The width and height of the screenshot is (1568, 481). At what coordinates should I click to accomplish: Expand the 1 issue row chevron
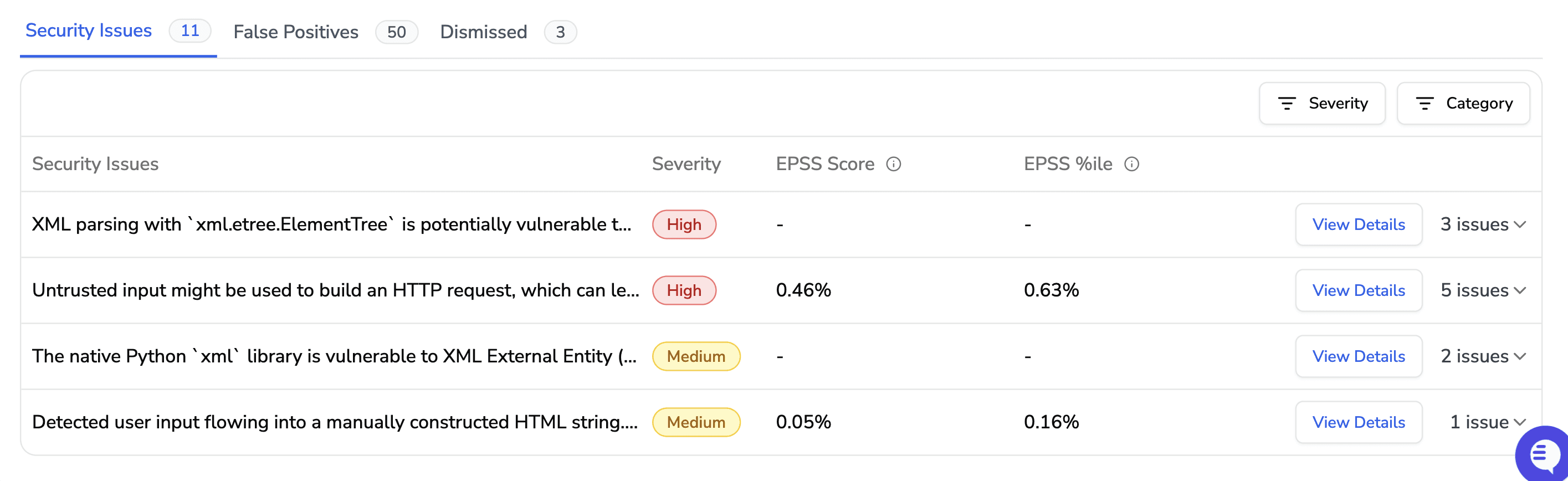[1520, 422]
